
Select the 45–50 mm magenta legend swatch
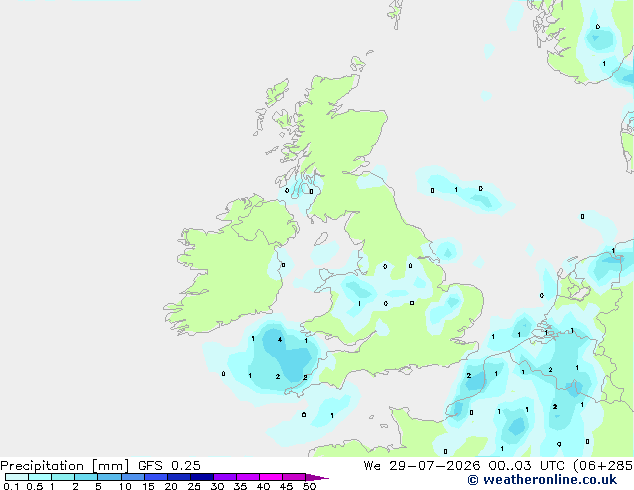tap(294, 477)
